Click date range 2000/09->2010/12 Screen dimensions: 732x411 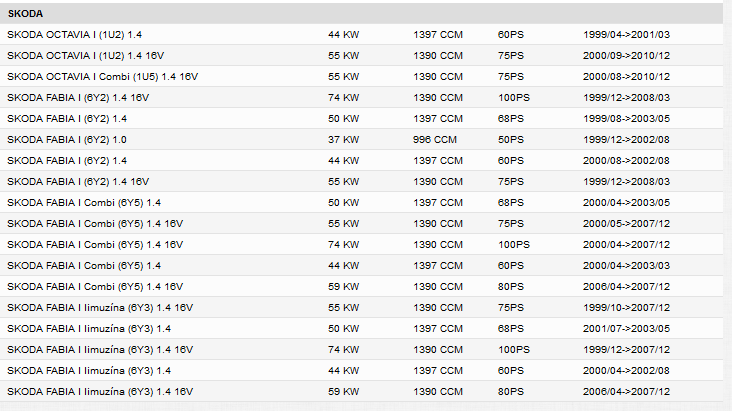(626, 56)
